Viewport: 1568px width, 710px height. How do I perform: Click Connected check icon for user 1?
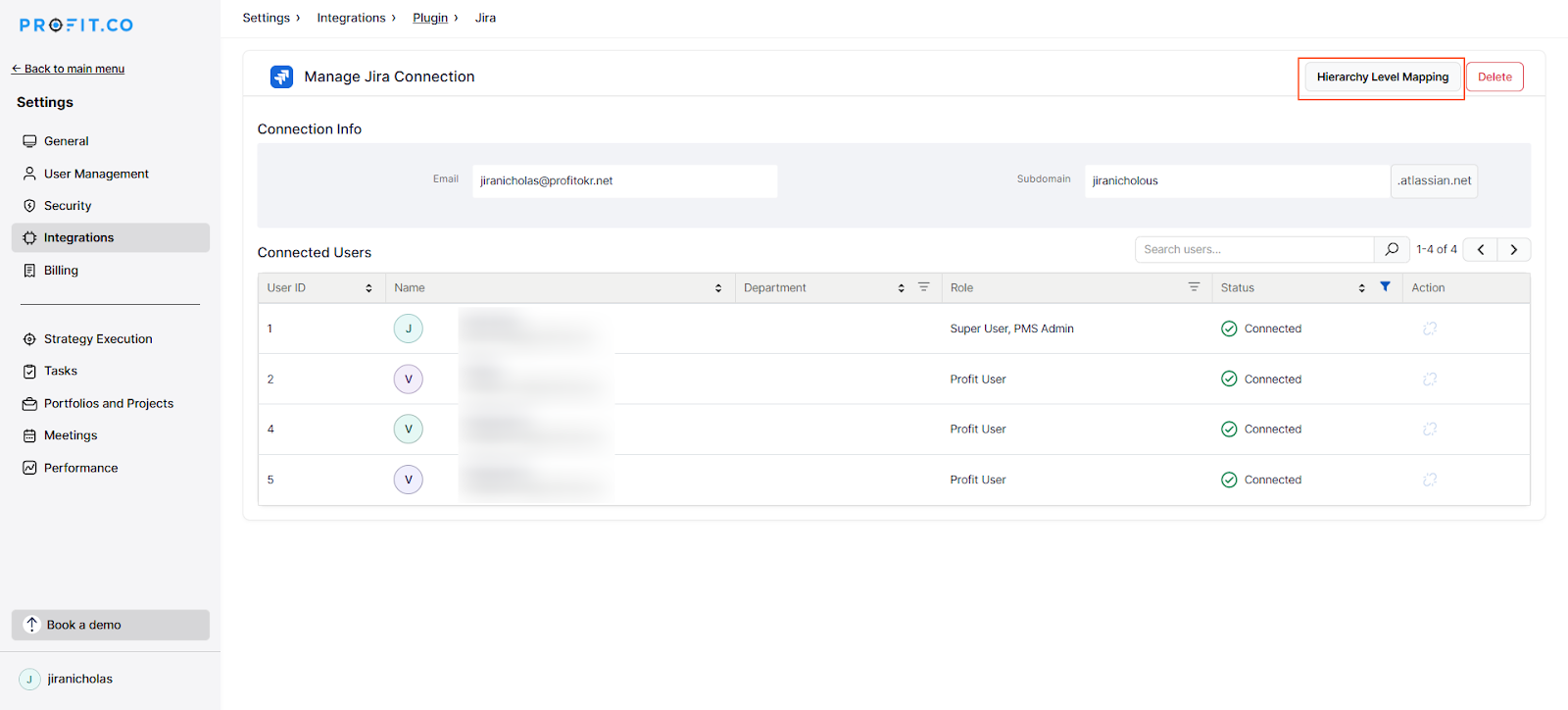[1229, 329]
